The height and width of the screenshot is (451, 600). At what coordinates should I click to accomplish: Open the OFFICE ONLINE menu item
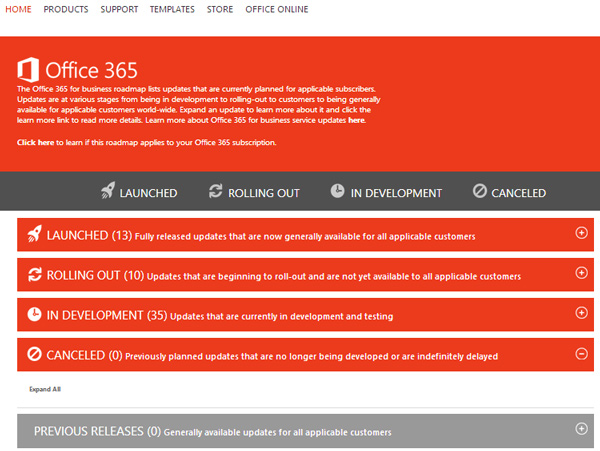277,9
